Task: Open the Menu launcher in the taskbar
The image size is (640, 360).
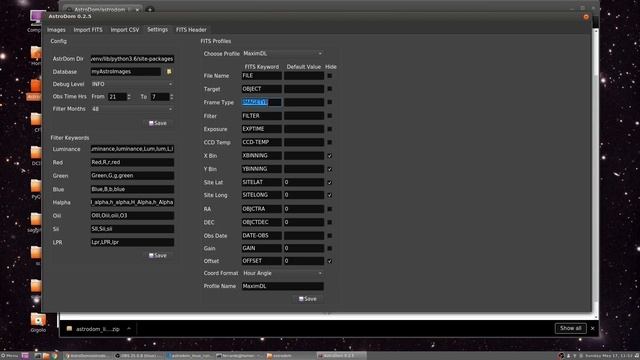Action: coord(10,356)
